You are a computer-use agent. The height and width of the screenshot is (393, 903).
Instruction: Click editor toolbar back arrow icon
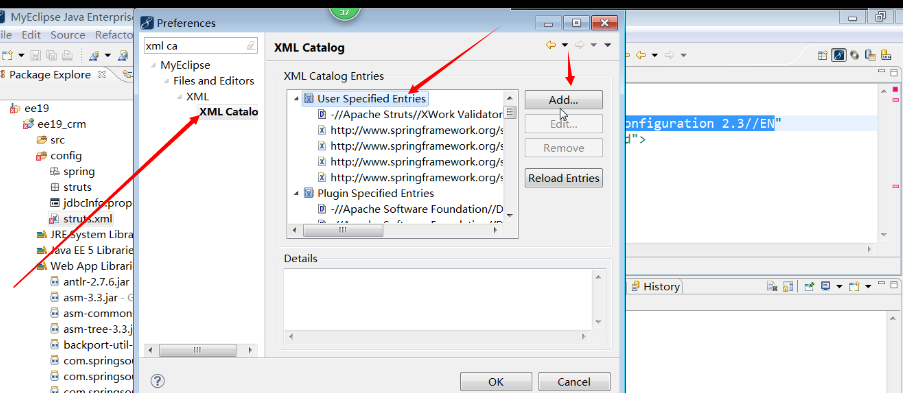pos(640,55)
